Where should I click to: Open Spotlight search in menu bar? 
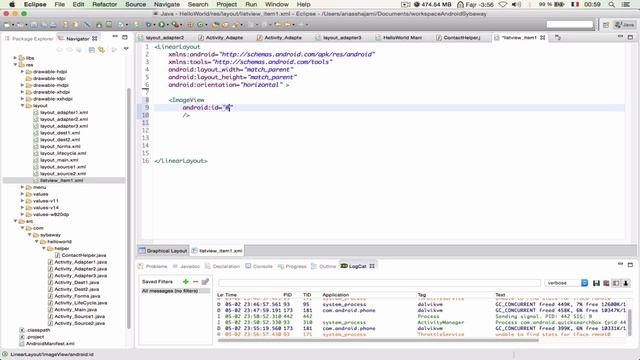(611, 4)
